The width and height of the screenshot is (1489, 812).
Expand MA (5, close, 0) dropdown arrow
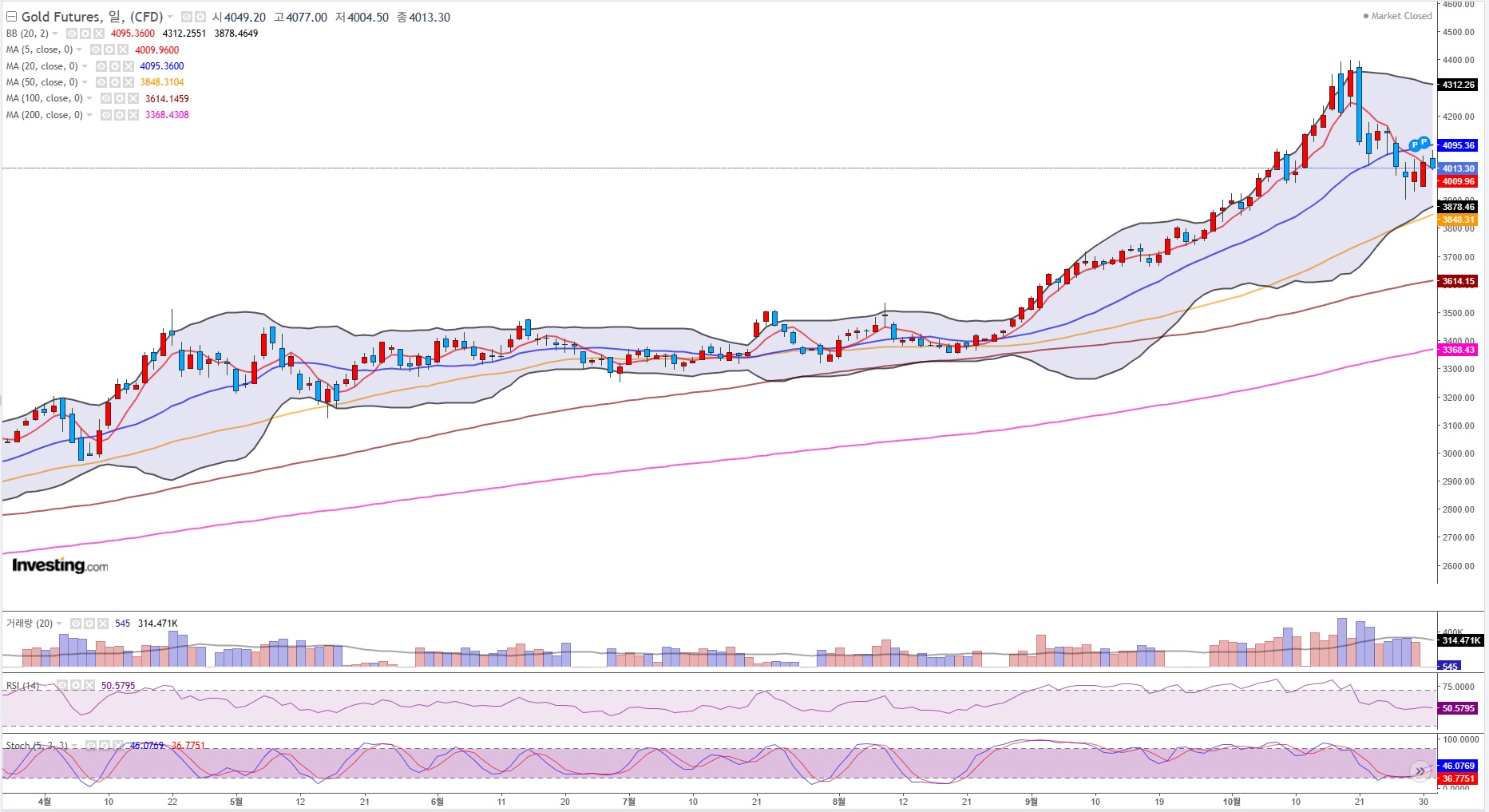coord(79,50)
